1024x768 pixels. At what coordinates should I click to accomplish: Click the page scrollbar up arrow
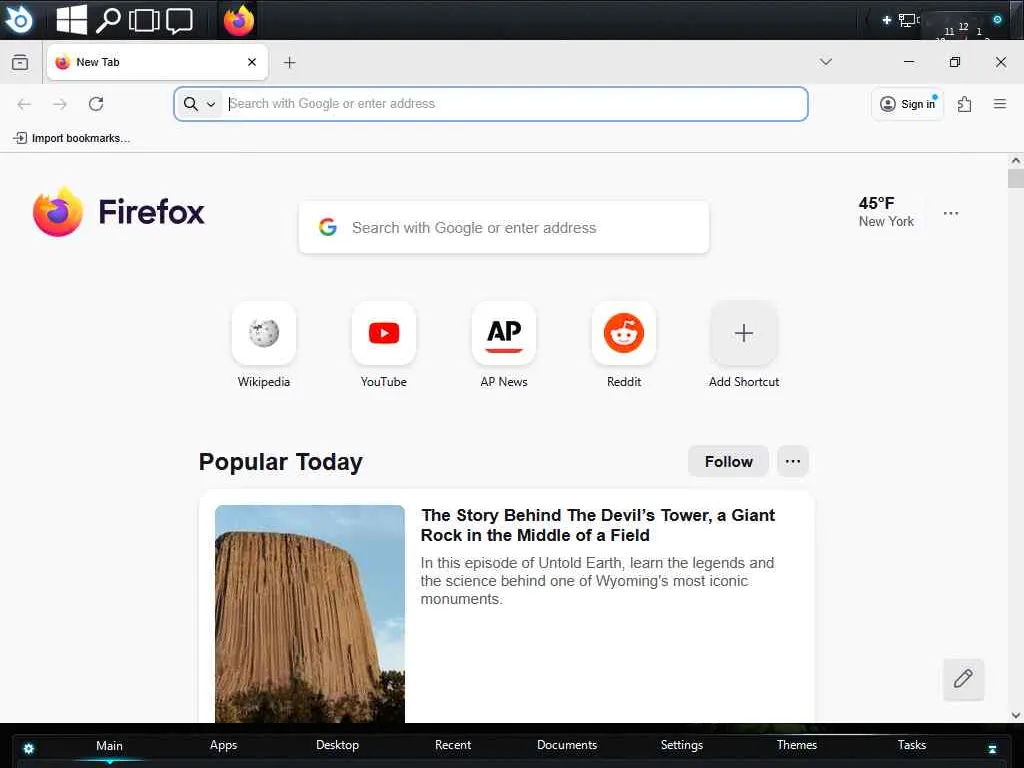coord(1016,161)
